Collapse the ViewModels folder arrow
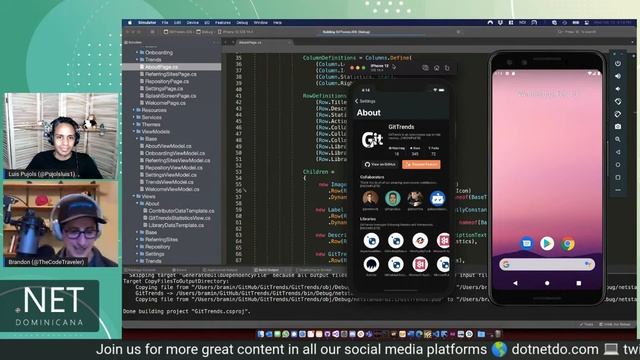This screenshot has width=640, height=360. point(134,131)
